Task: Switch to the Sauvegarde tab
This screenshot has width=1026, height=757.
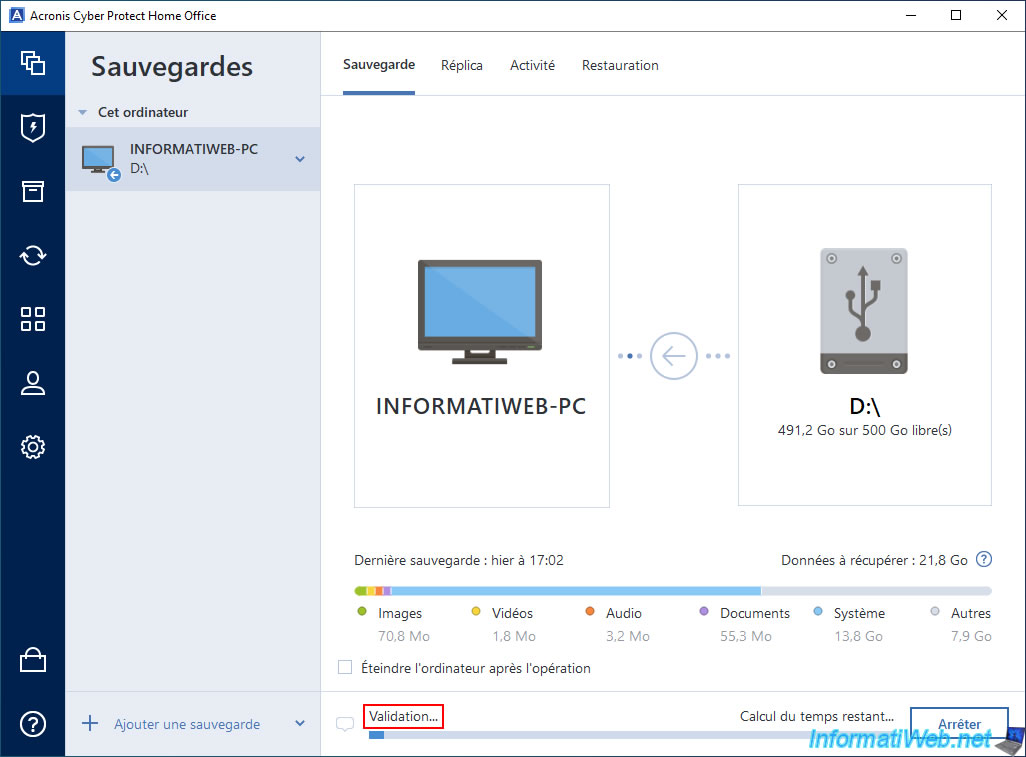Action: coord(379,65)
